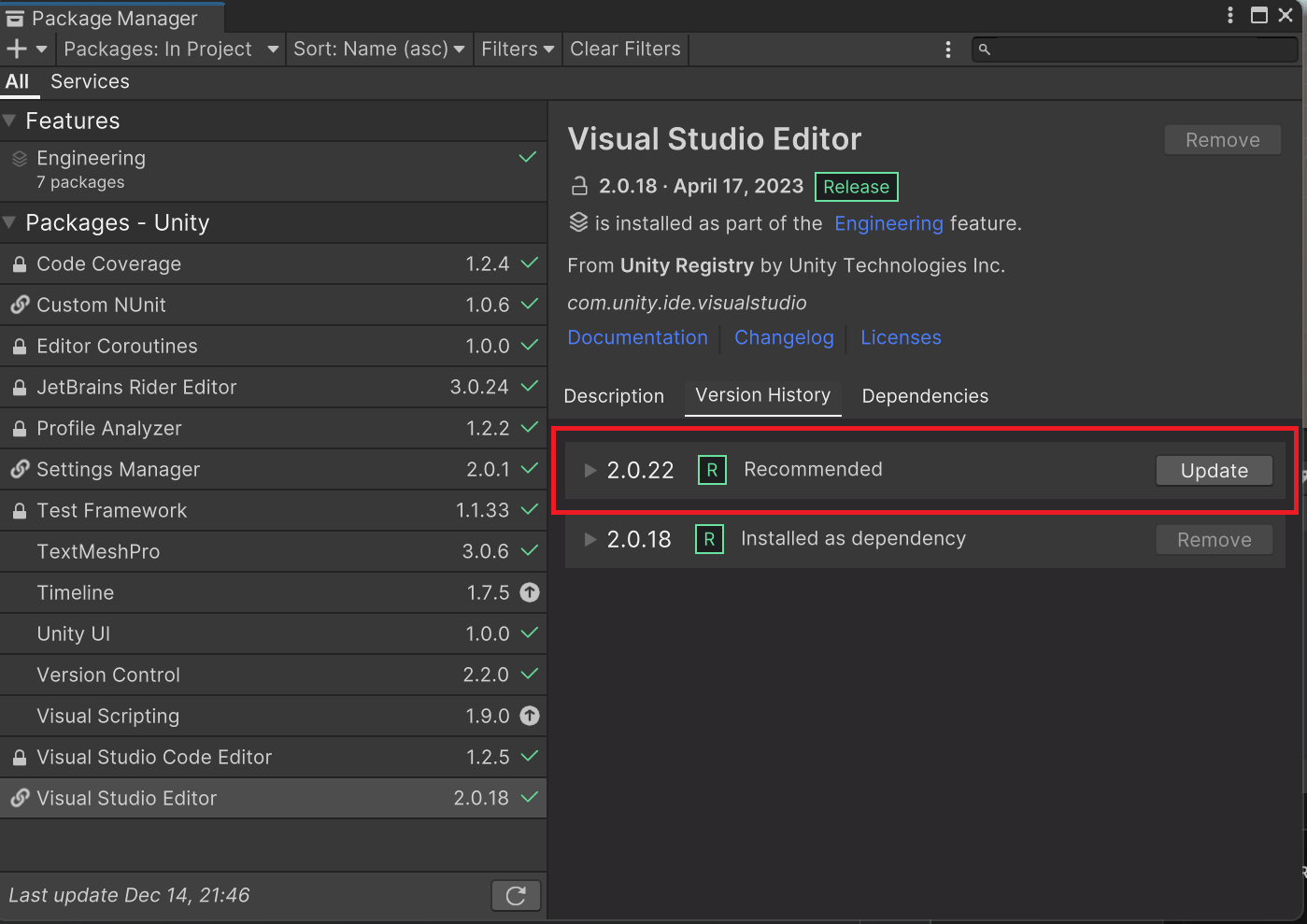Click the search magnifier icon

(985, 50)
